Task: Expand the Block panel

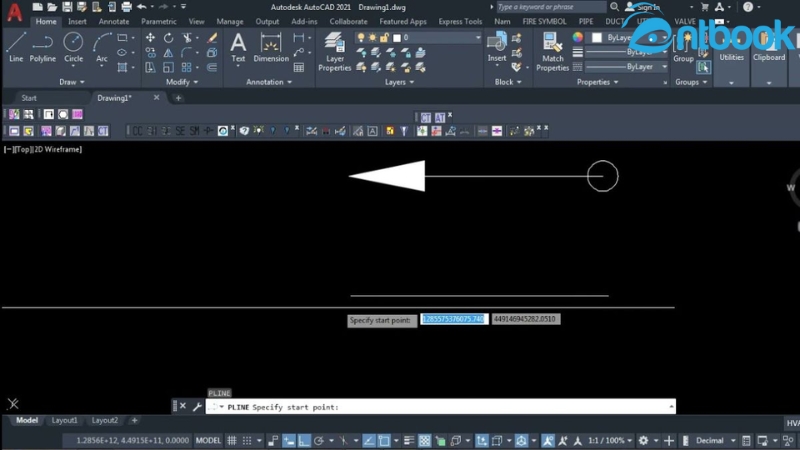Action: point(508,82)
